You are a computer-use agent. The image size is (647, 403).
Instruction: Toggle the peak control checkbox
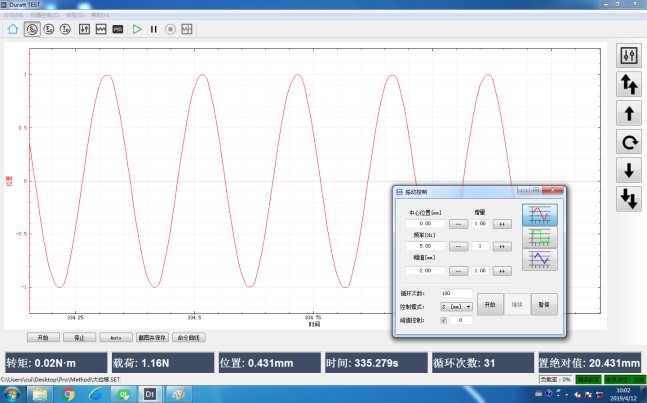pos(444,320)
